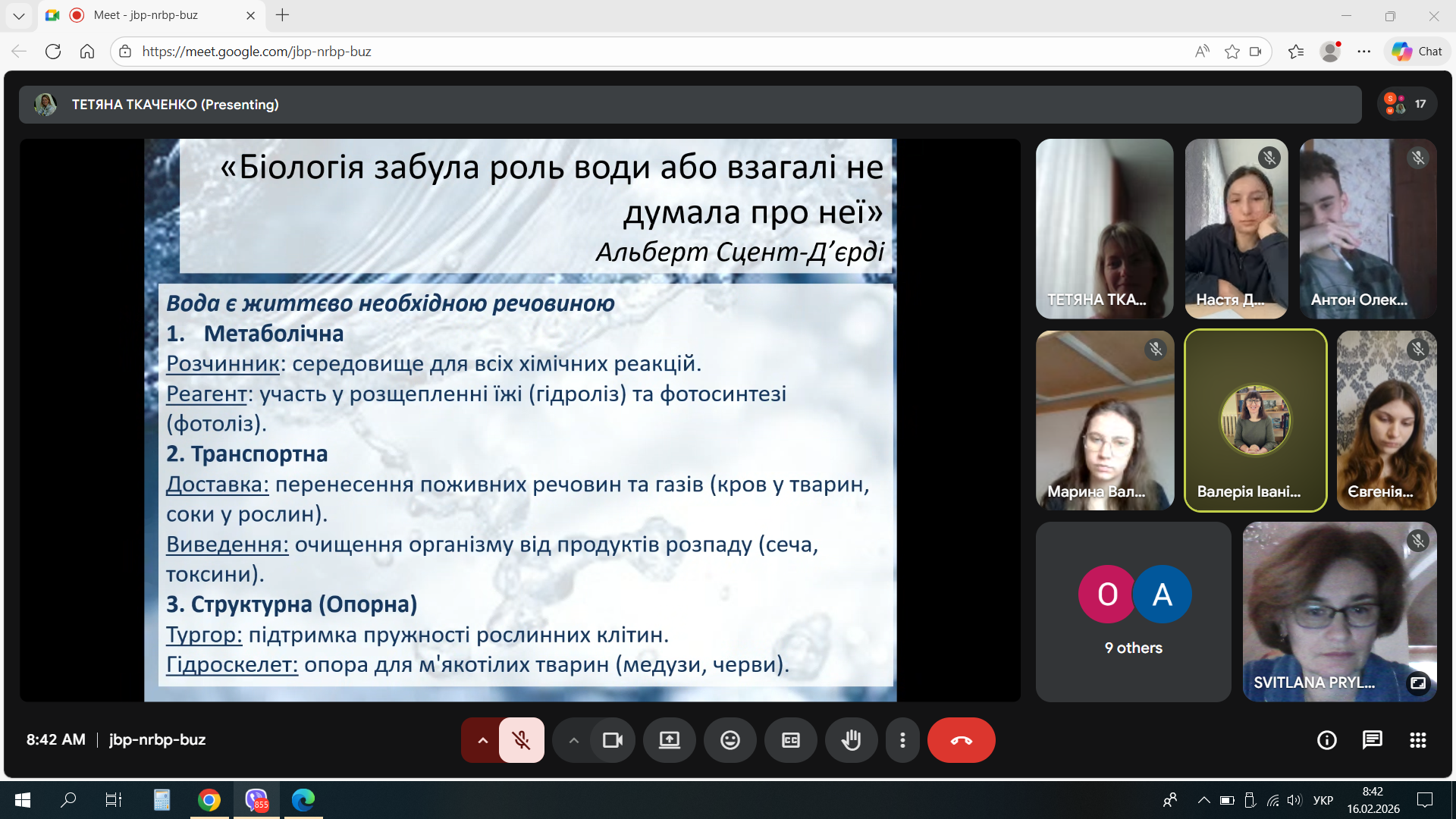Image resolution: width=1456 pixels, height=819 pixels.
Task: Select the Meet - jbp-nrbp-buz tab
Action: [x=146, y=15]
